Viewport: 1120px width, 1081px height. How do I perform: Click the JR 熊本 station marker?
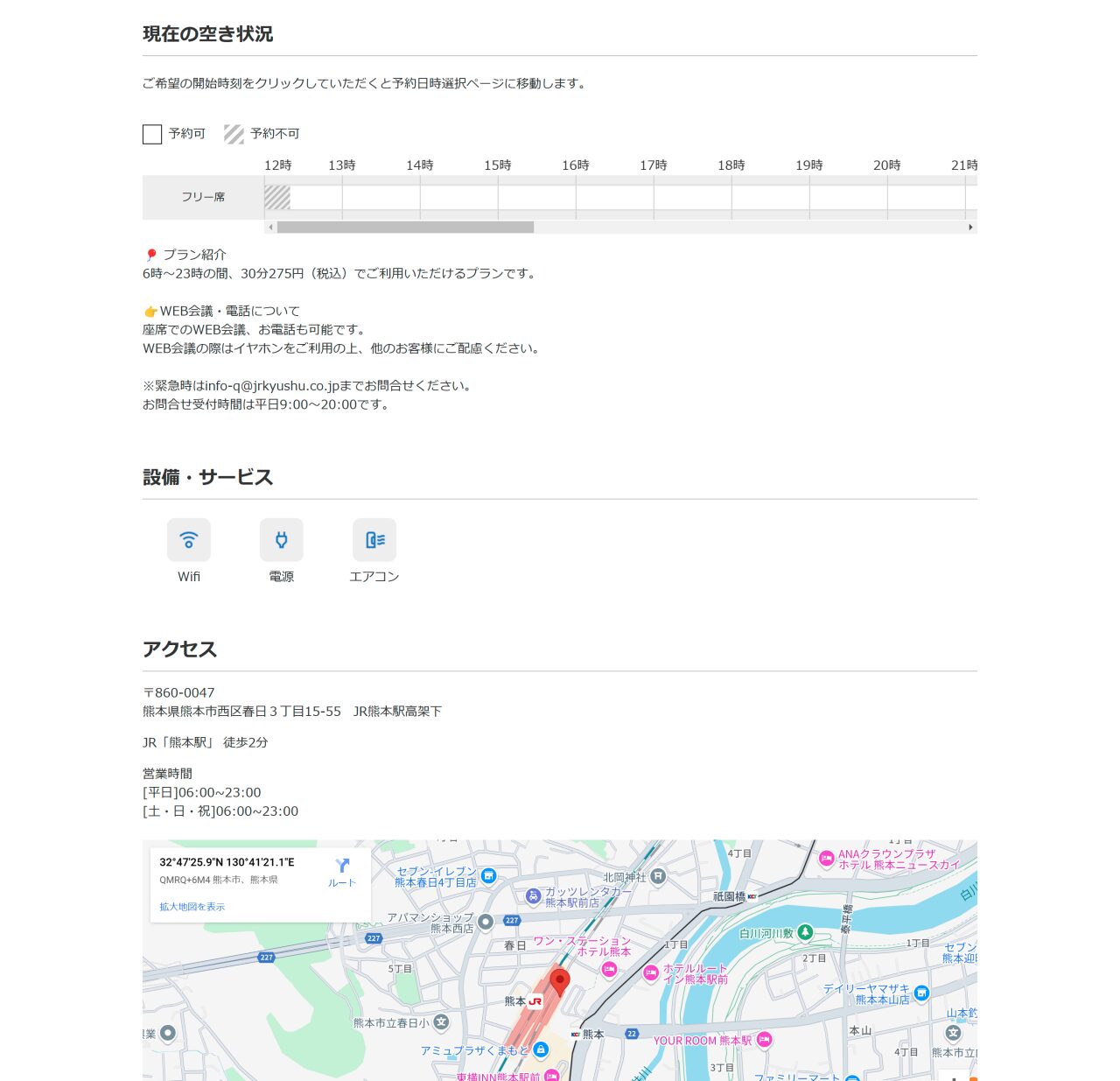tap(535, 1001)
